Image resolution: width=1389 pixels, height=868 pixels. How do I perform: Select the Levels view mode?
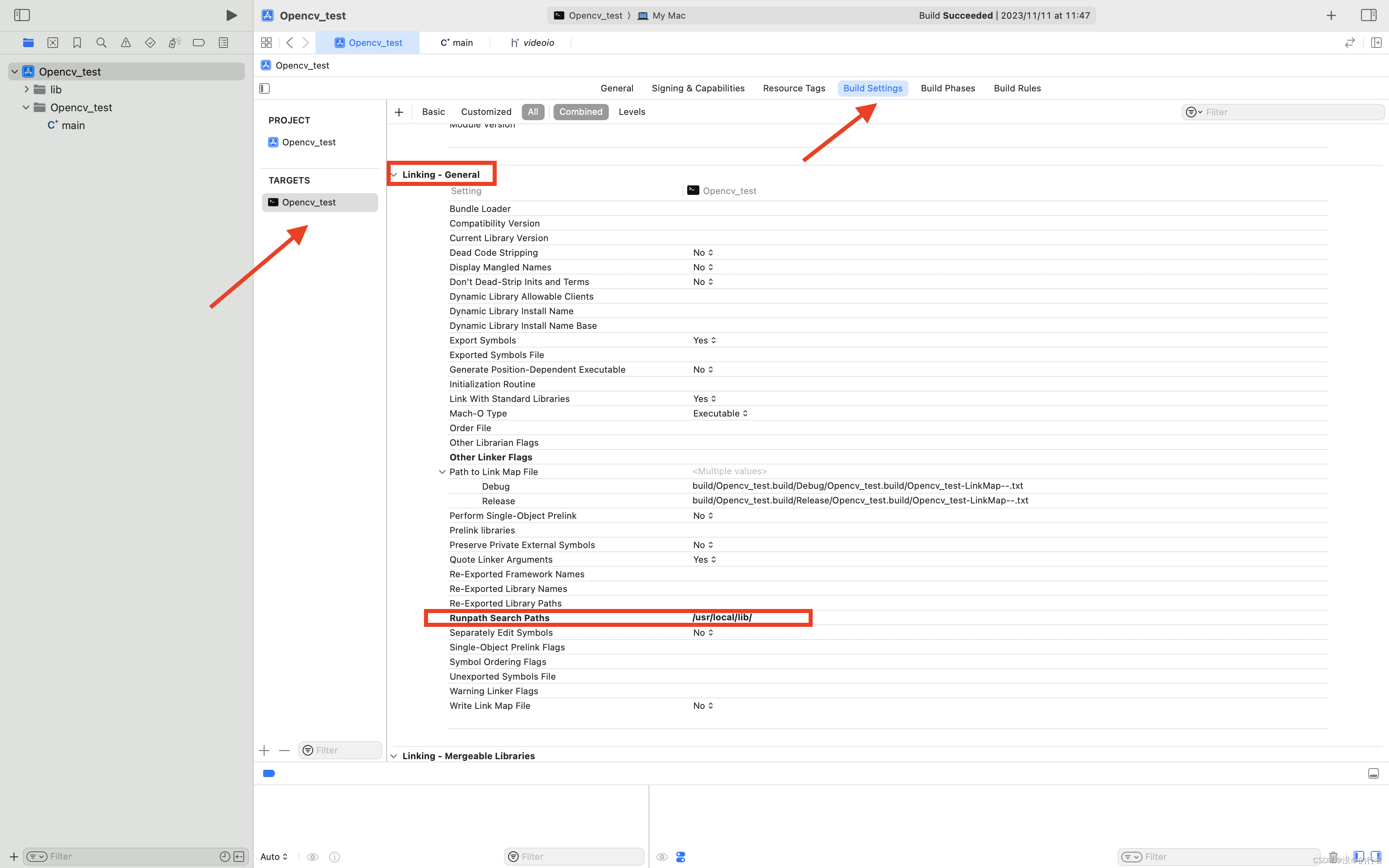[632, 112]
